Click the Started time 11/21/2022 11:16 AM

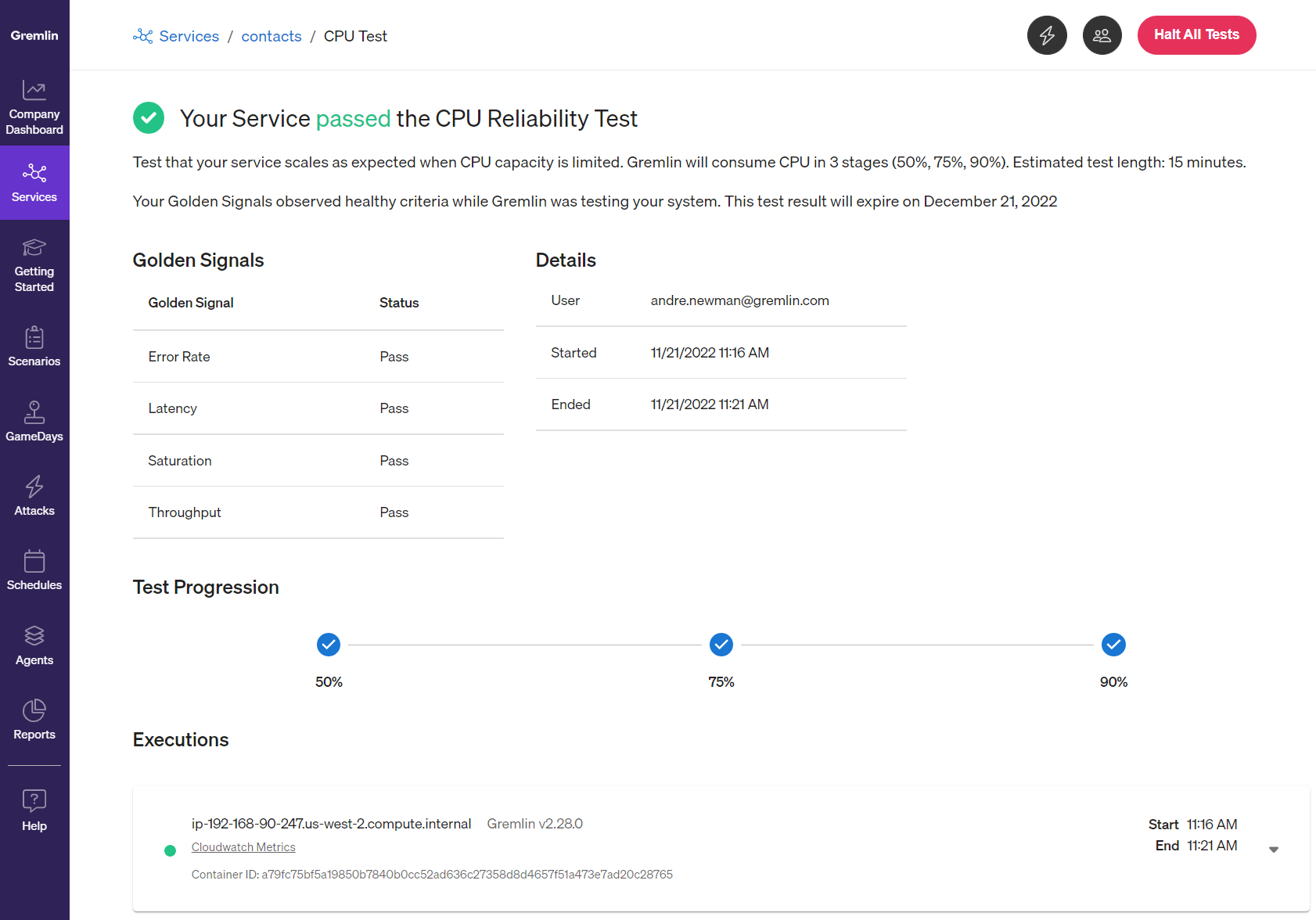tap(710, 353)
